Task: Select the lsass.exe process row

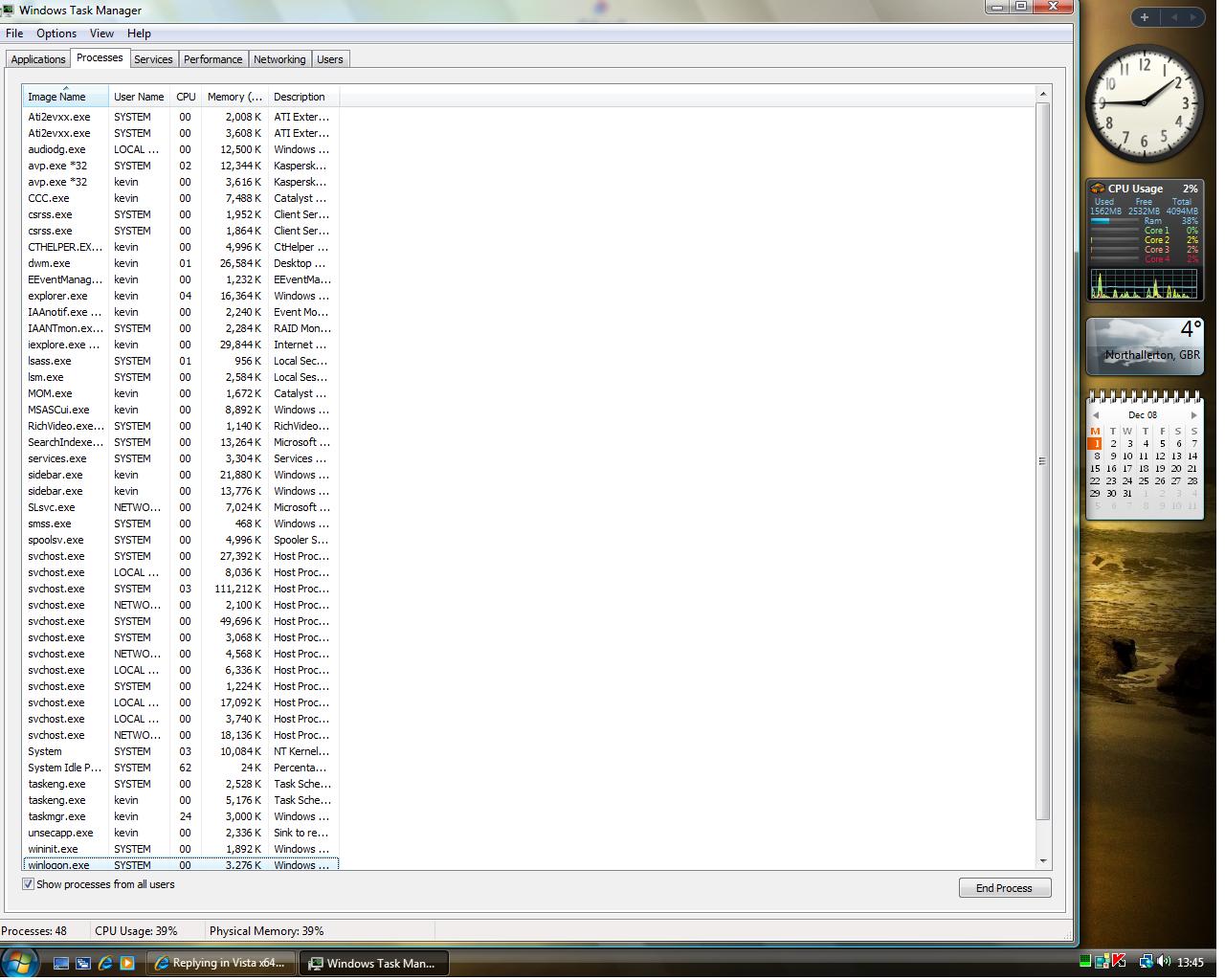Action: pyautogui.click(x=180, y=361)
